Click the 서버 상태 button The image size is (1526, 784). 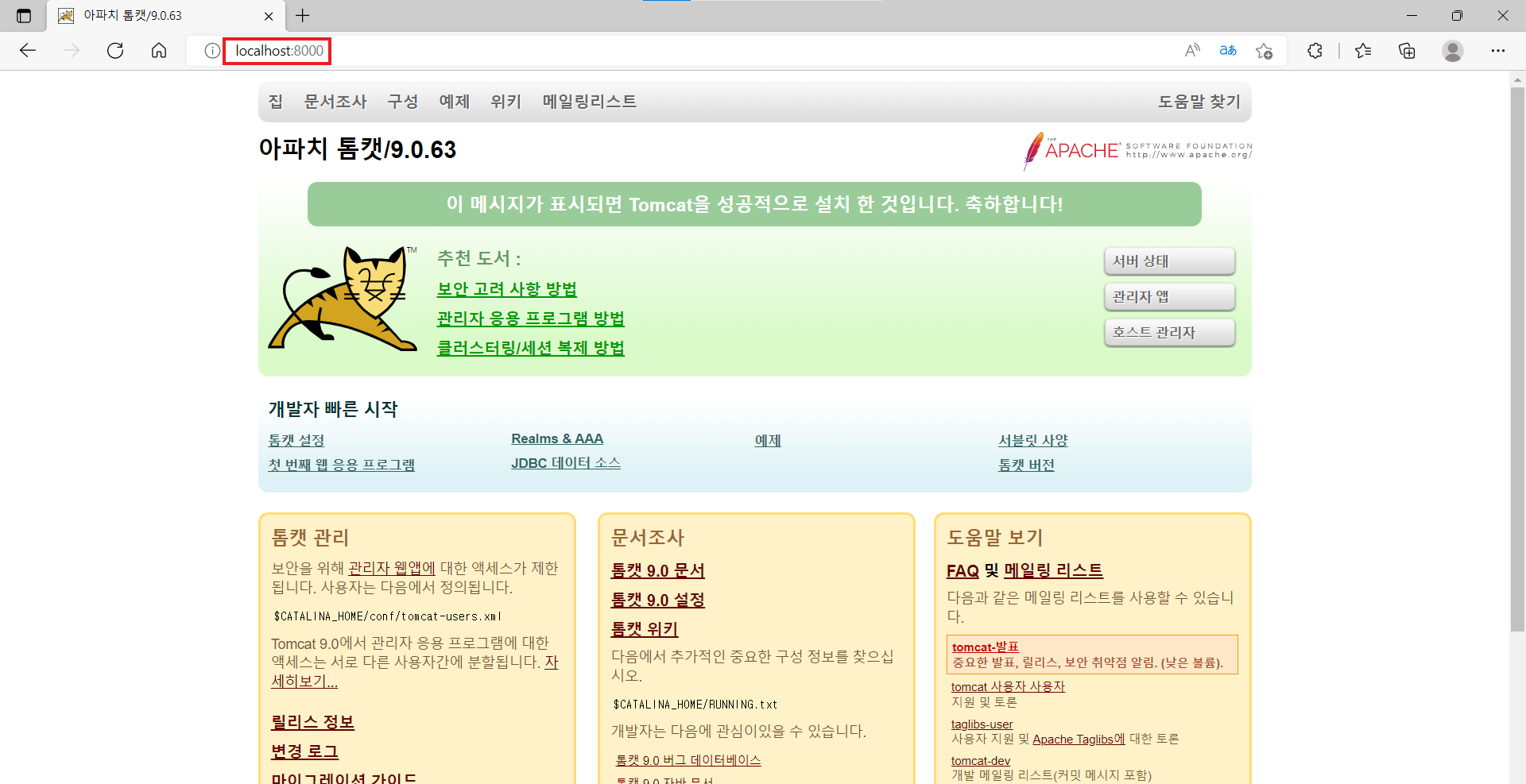[x=1169, y=261]
